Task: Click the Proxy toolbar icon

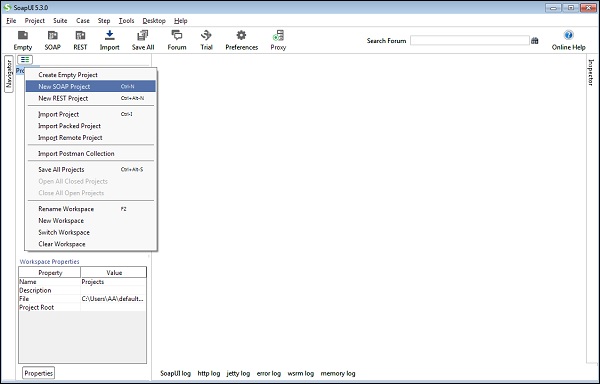Action: point(278,36)
